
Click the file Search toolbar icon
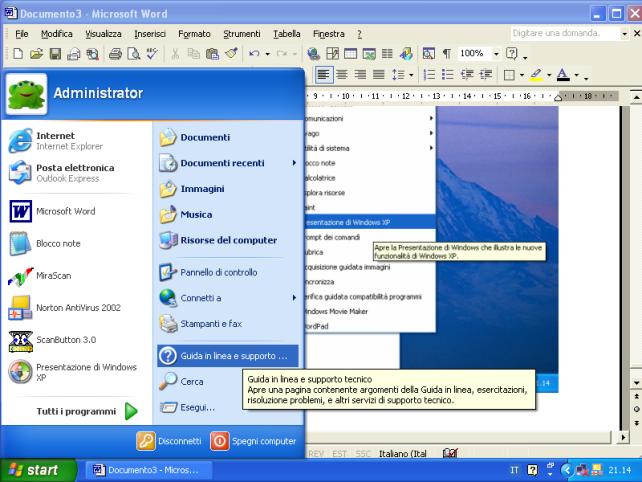point(93,54)
